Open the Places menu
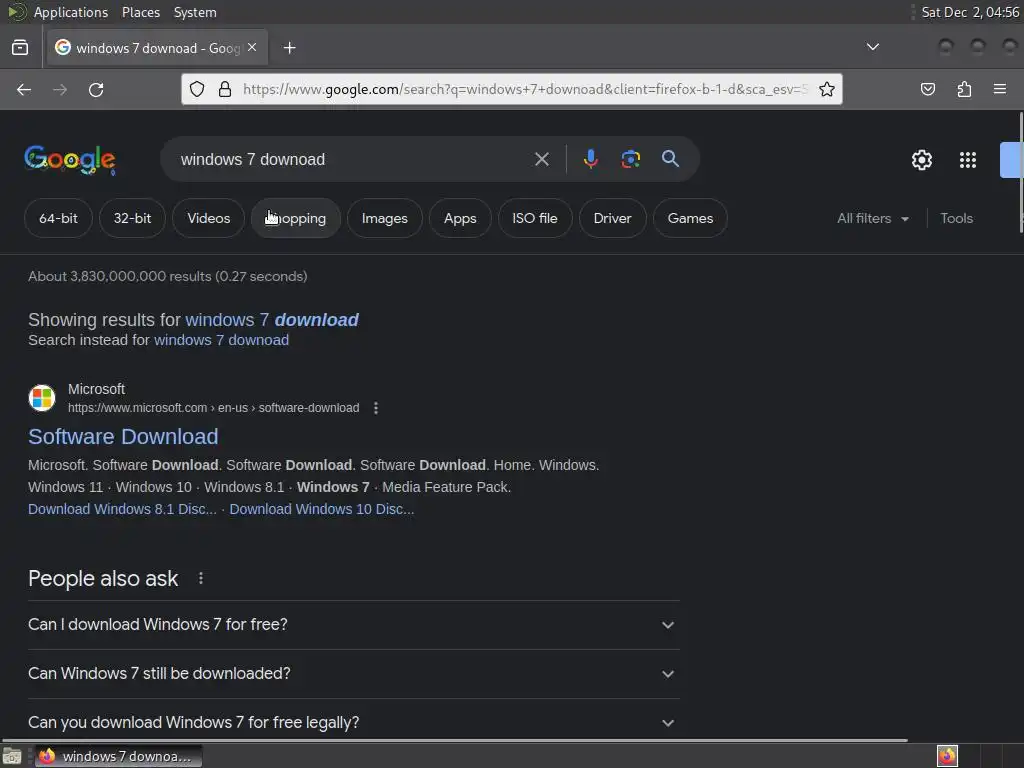 [140, 12]
